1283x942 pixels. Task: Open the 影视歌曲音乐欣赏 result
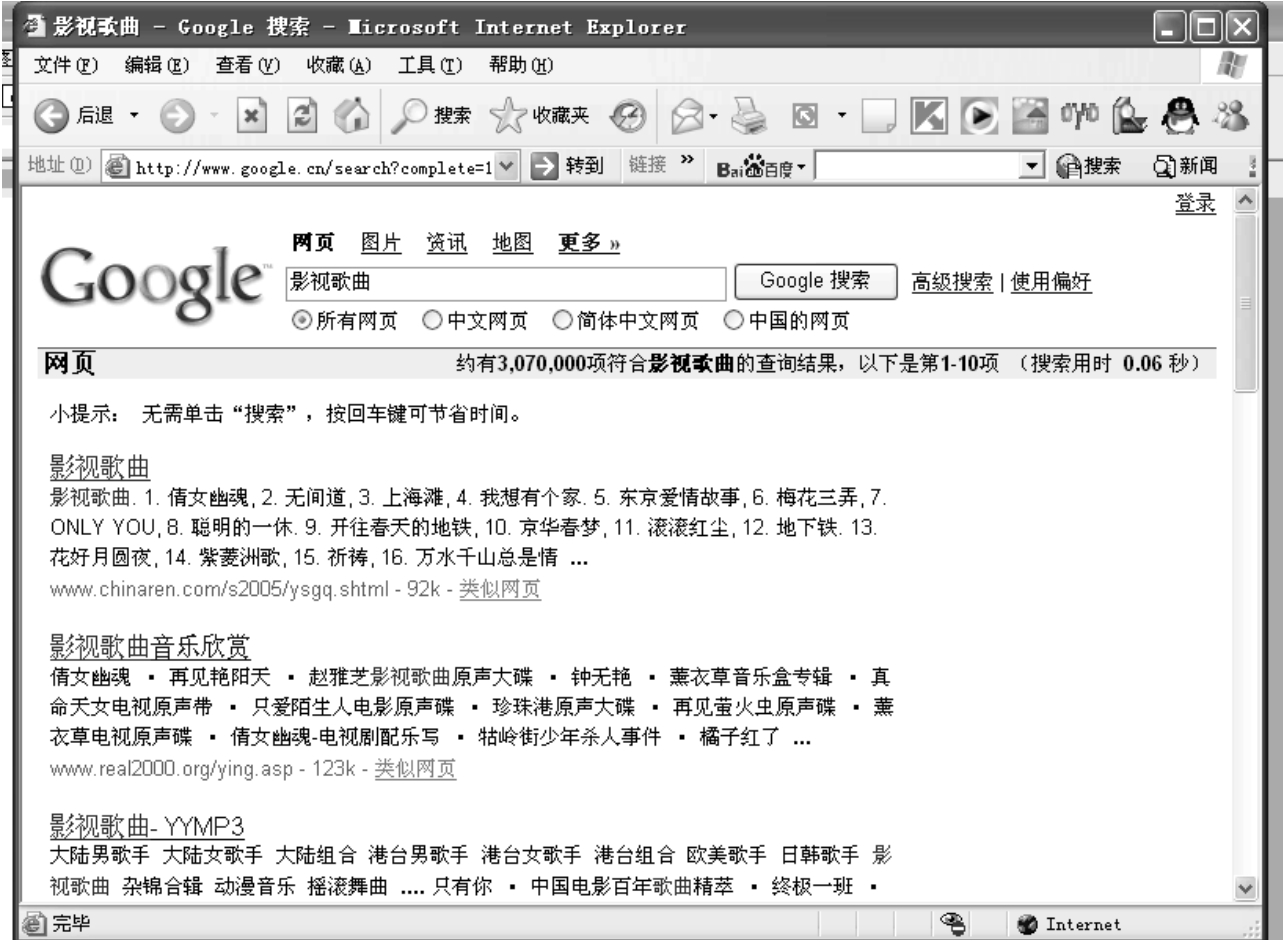[x=150, y=646]
